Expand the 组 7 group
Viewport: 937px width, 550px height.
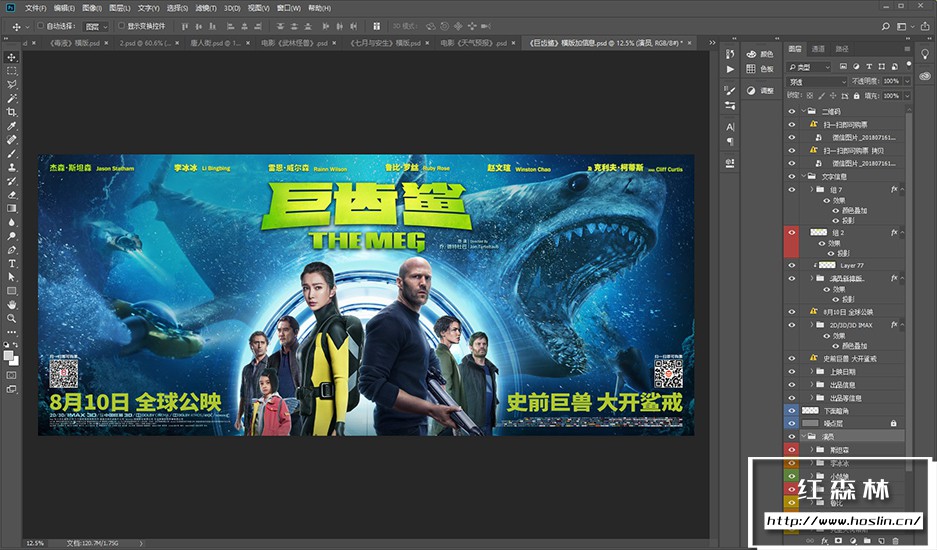tap(812, 190)
